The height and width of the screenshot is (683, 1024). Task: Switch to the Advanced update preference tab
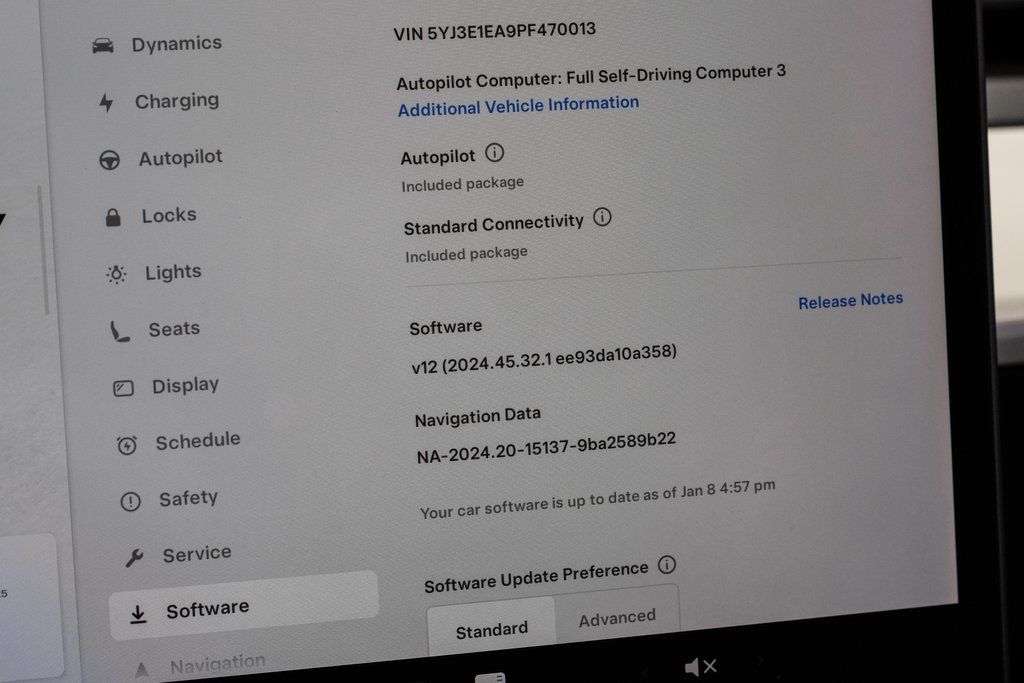tap(617, 617)
